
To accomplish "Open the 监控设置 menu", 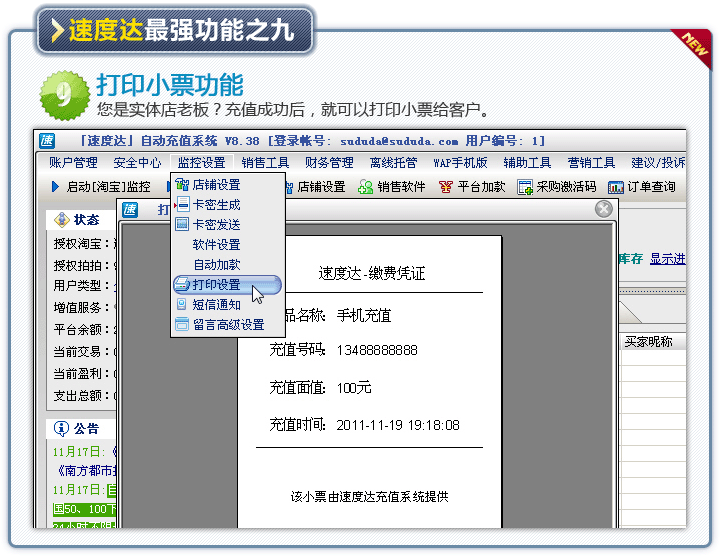I will [202, 163].
